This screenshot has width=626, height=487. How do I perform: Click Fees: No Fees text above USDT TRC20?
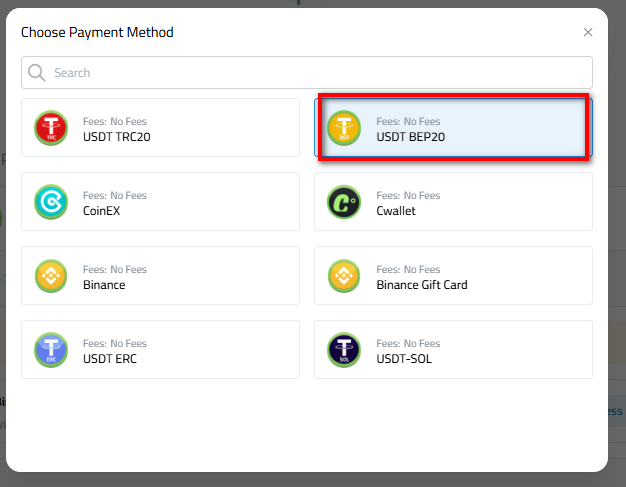(115, 121)
